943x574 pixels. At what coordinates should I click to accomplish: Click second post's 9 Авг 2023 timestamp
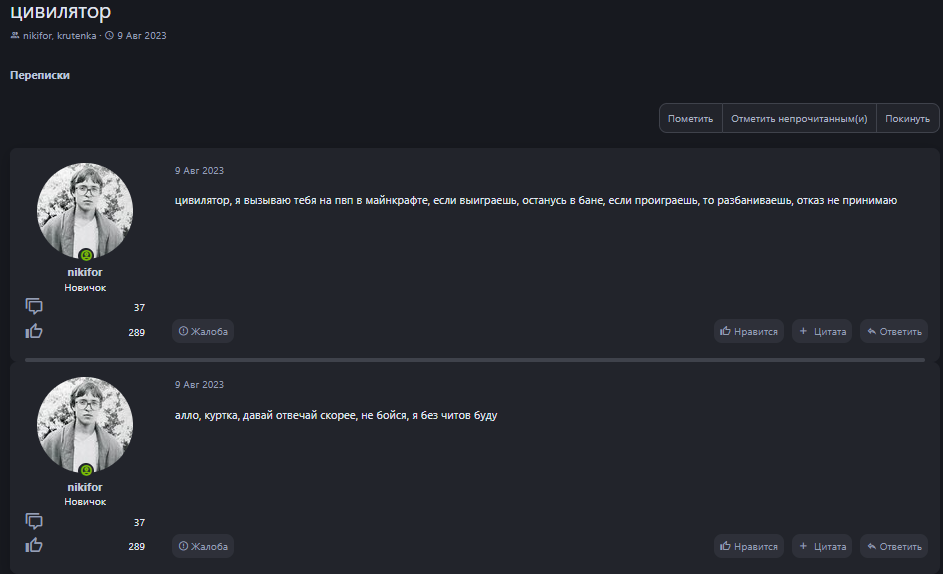199,385
